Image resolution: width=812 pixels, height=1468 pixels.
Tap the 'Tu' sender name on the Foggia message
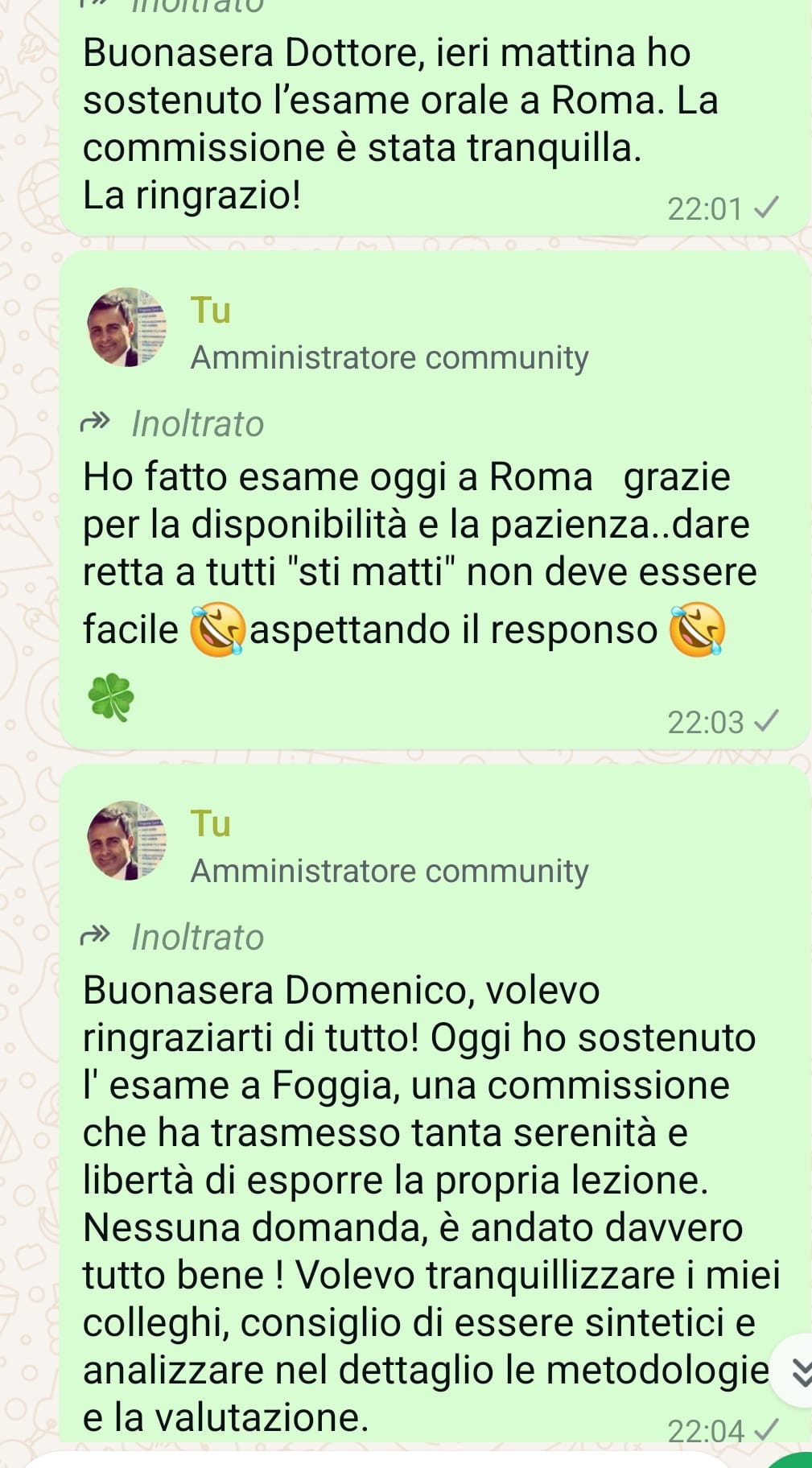211,824
